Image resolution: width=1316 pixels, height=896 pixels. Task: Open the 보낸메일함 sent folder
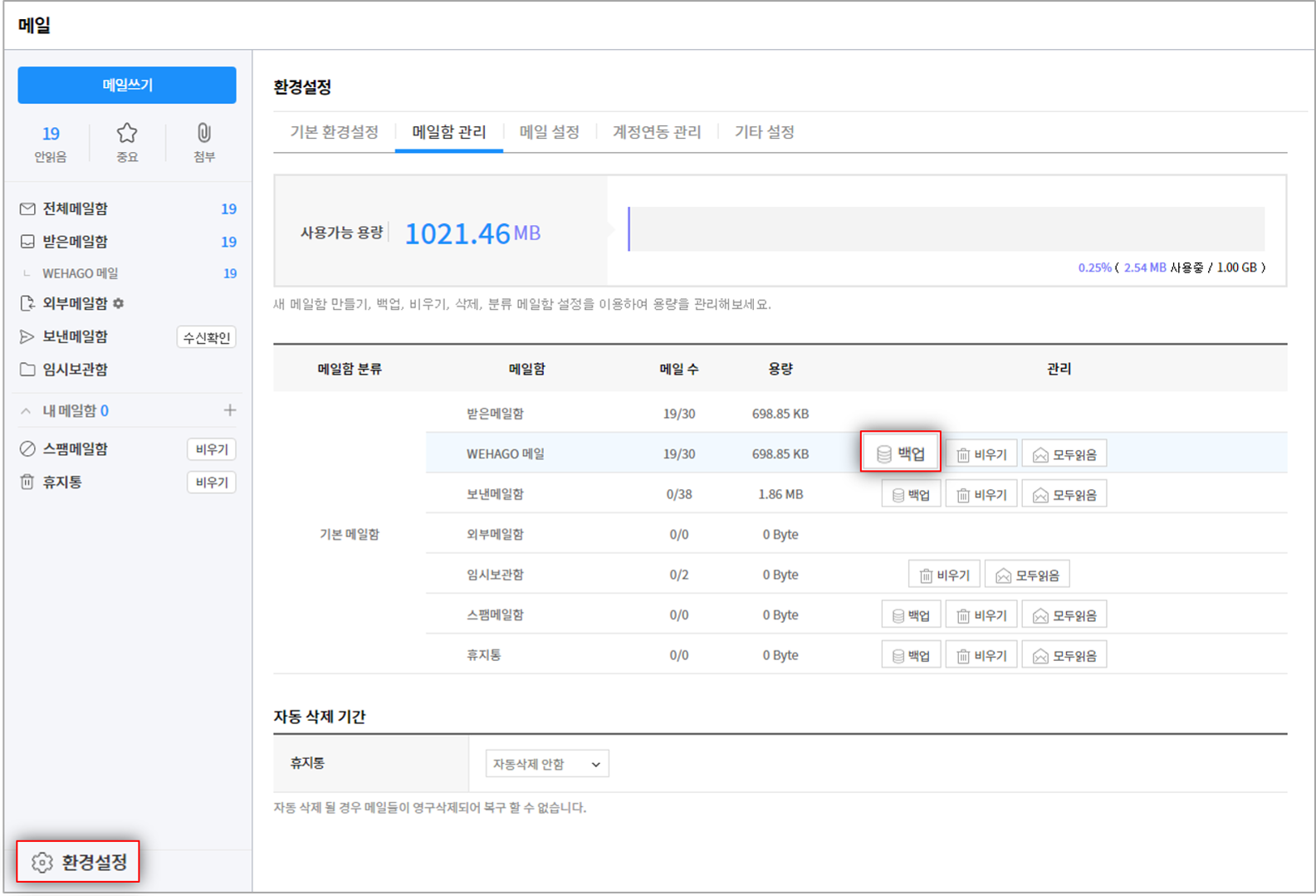click(75, 336)
